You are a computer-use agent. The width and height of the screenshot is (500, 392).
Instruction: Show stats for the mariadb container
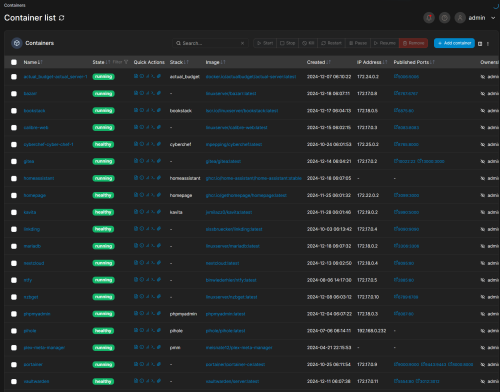147,246
